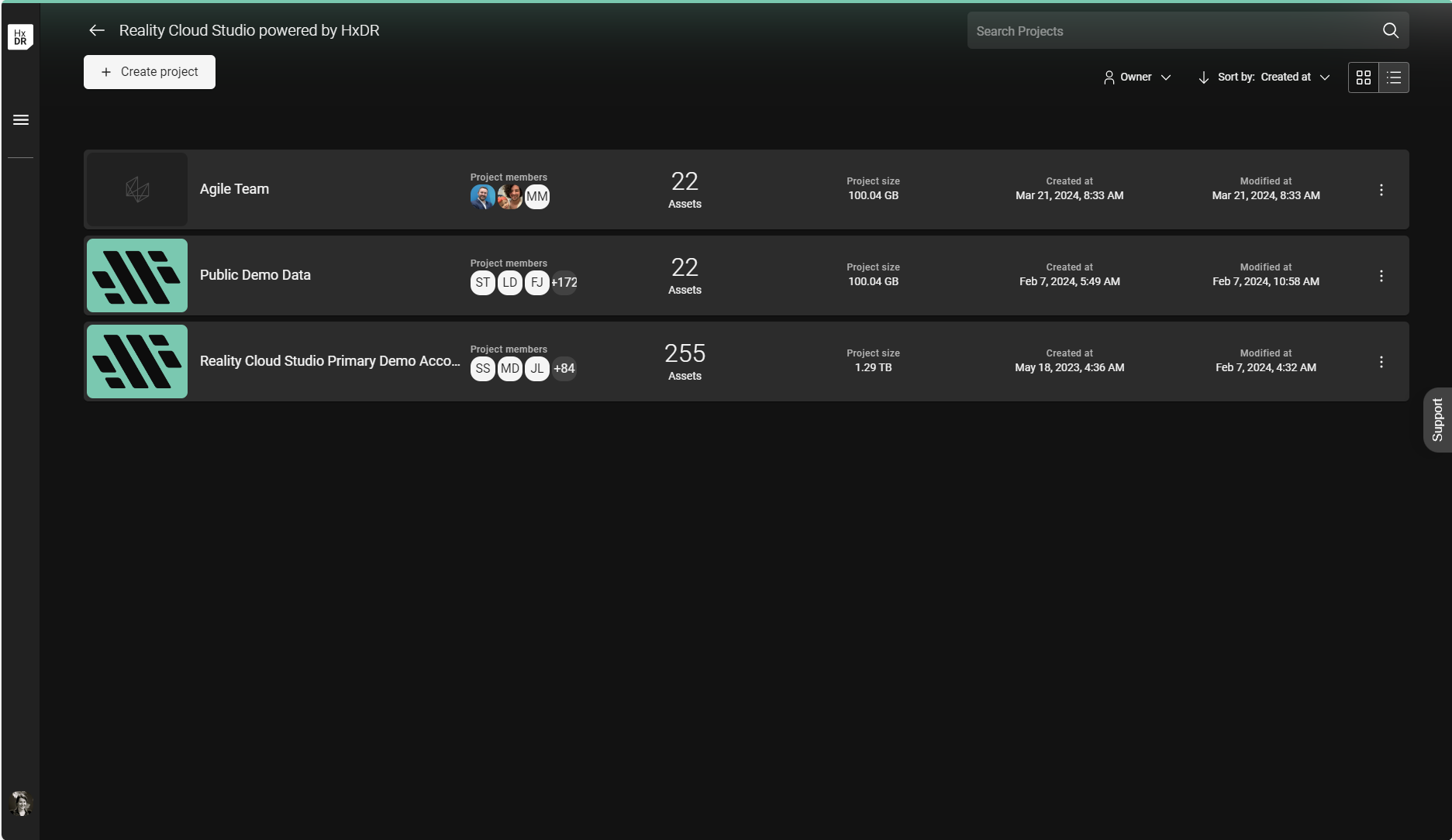
Task: Switch to grid view layout
Action: click(1363, 77)
